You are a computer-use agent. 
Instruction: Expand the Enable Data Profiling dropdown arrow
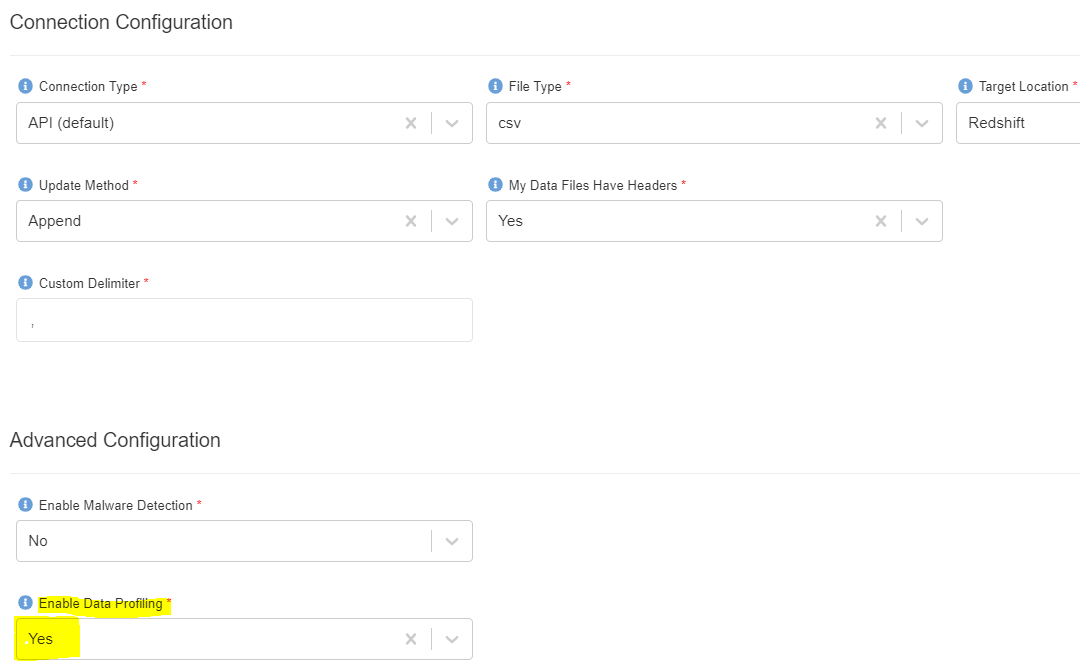(x=452, y=639)
